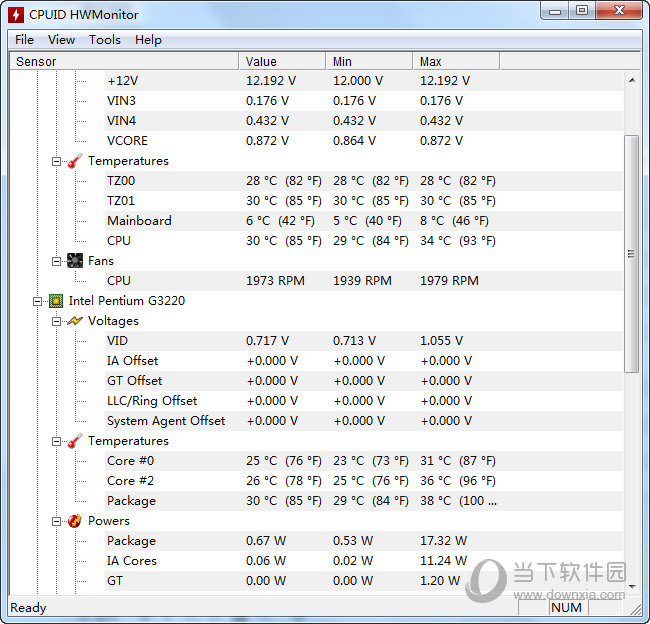This screenshot has width=650, height=624.
Task: Click the thermometer icon beside mainboard Temperatures
Action: coord(75,161)
